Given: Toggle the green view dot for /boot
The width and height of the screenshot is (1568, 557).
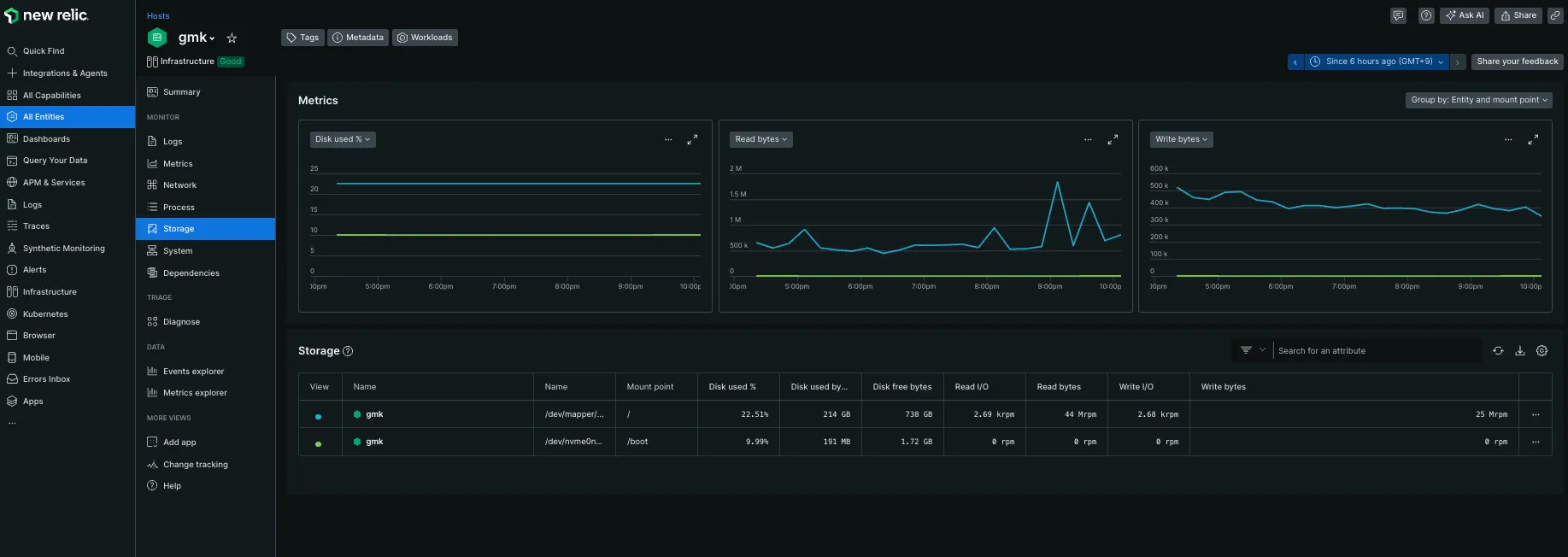Looking at the screenshot, I should (319, 443).
